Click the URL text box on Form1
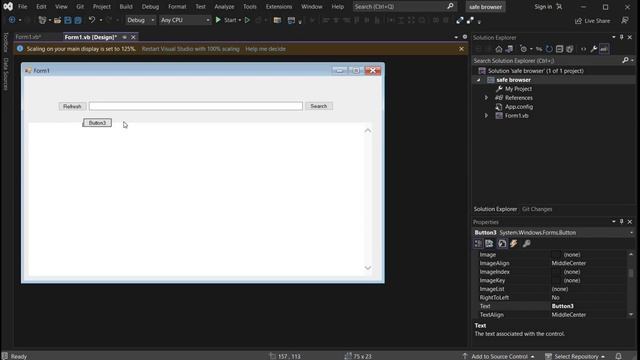This screenshot has width=640, height=360. click(196, 106)
